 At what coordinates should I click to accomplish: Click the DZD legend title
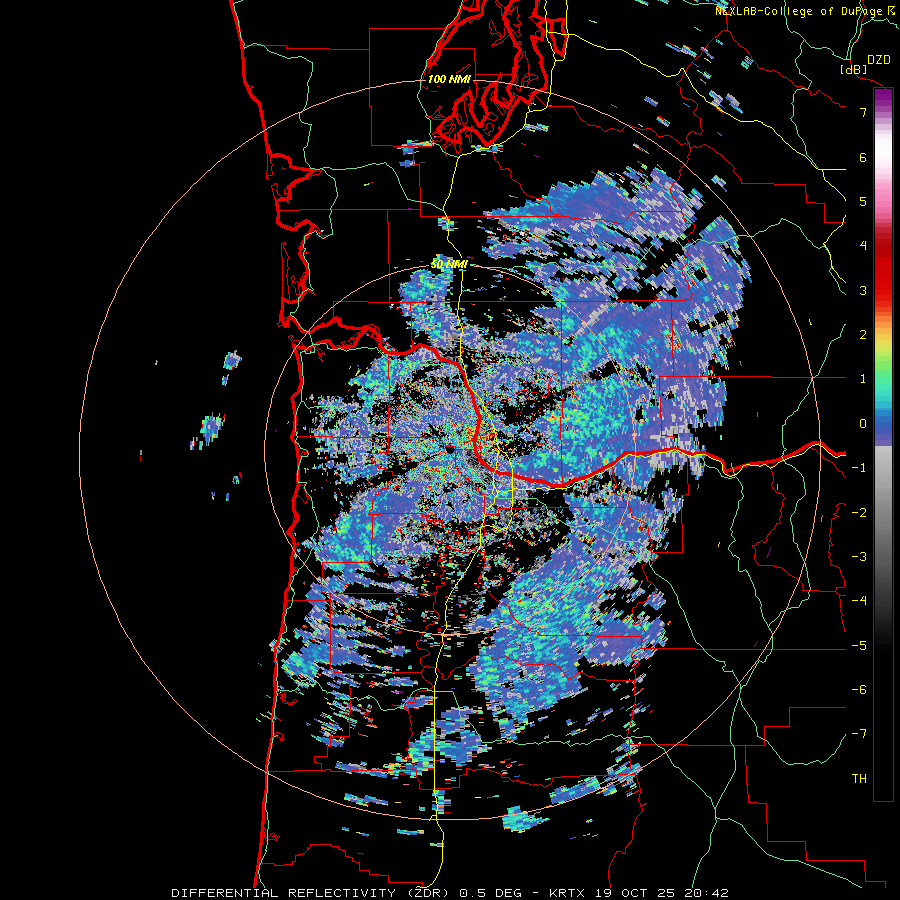(879, 60)
